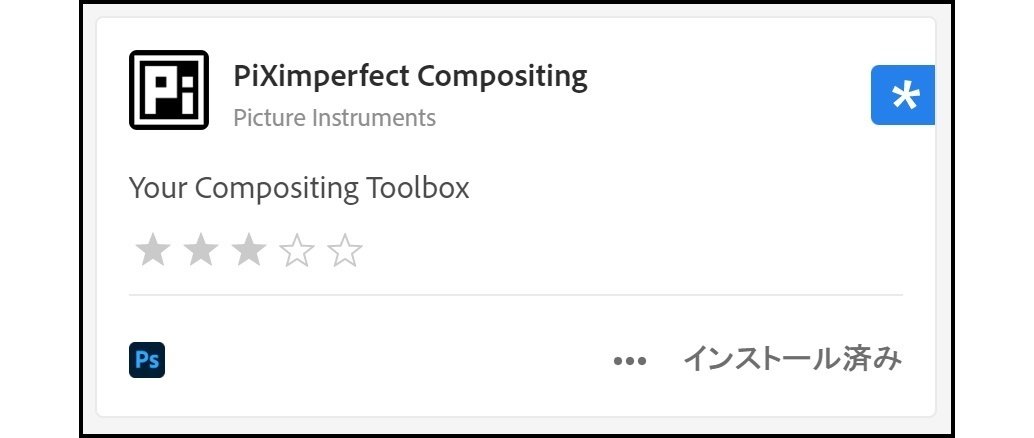Give five stars with the last star
Image resolution: width=1034 pixels, height=438 pixels.
pos(345,250)
